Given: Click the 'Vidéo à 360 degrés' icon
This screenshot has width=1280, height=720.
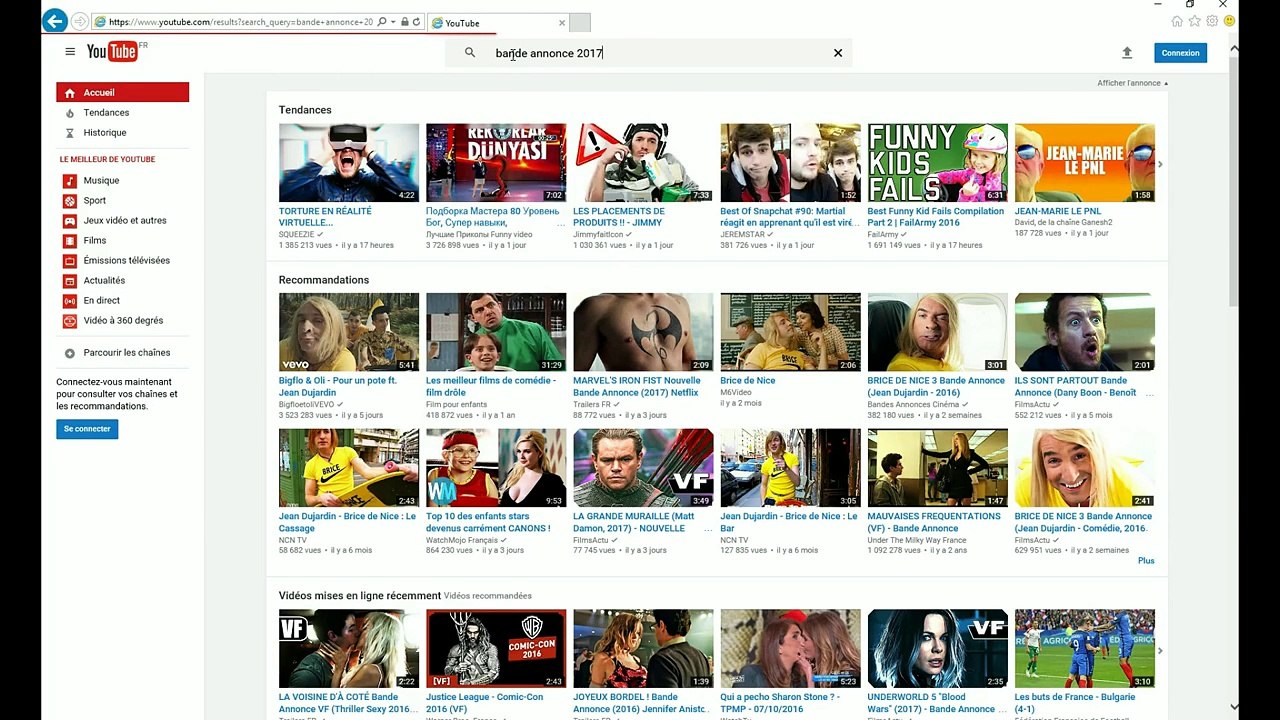Looking at the screenshot, I should click(x=70, y=321).
